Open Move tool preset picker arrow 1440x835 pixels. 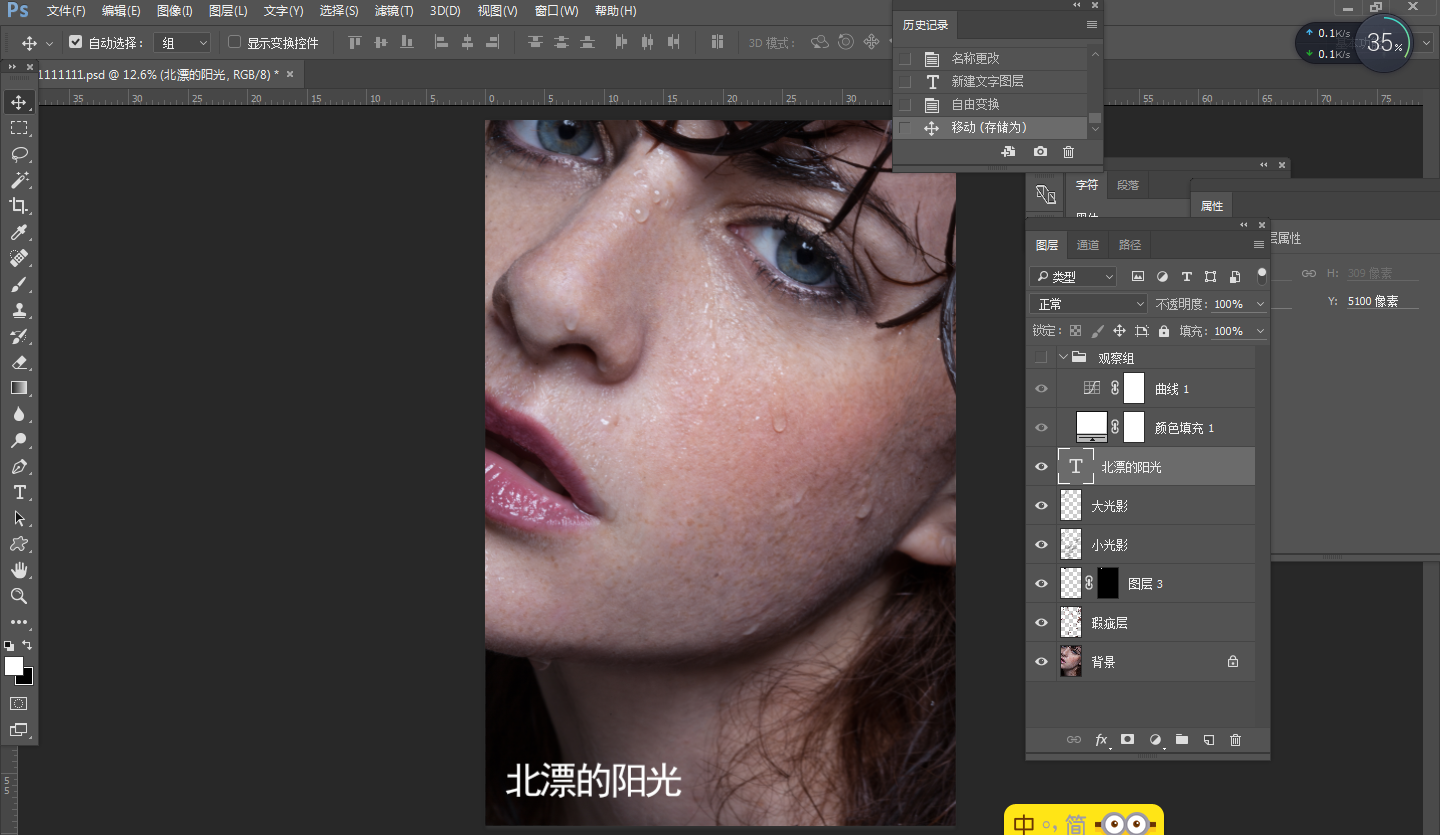click(x=49, y=44)
